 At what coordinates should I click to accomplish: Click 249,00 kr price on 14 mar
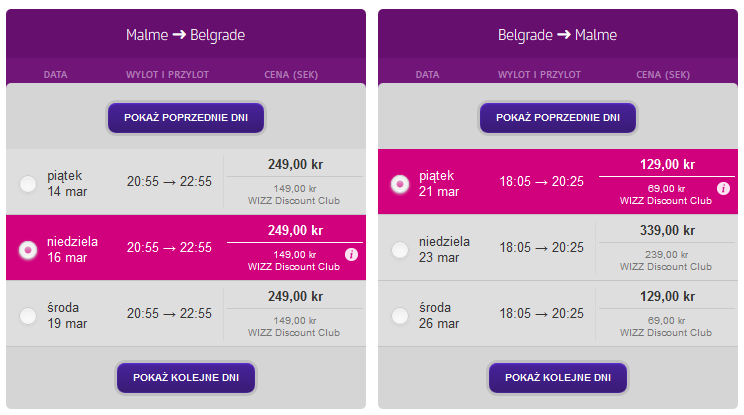[295, 165]
